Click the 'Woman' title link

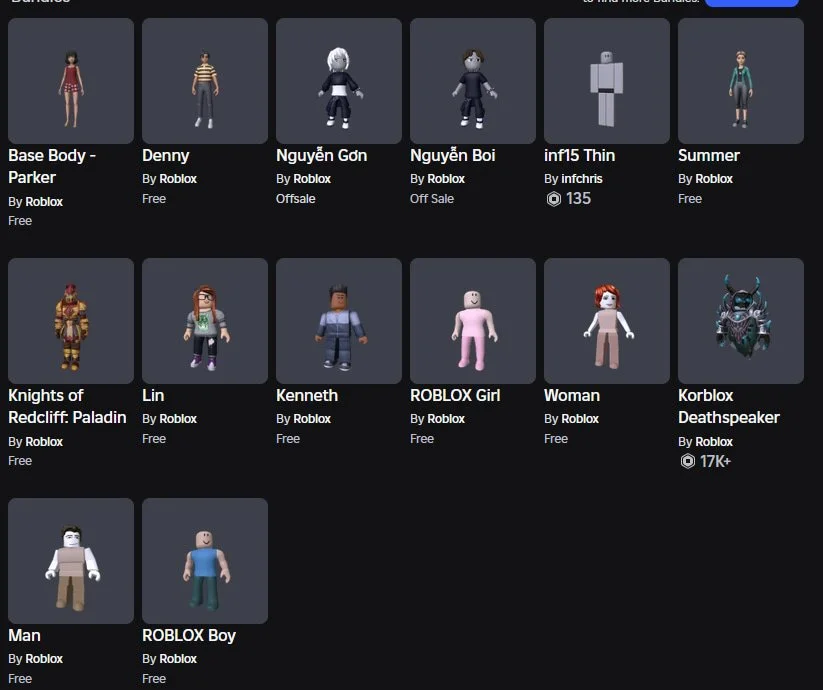click(572, 395)
